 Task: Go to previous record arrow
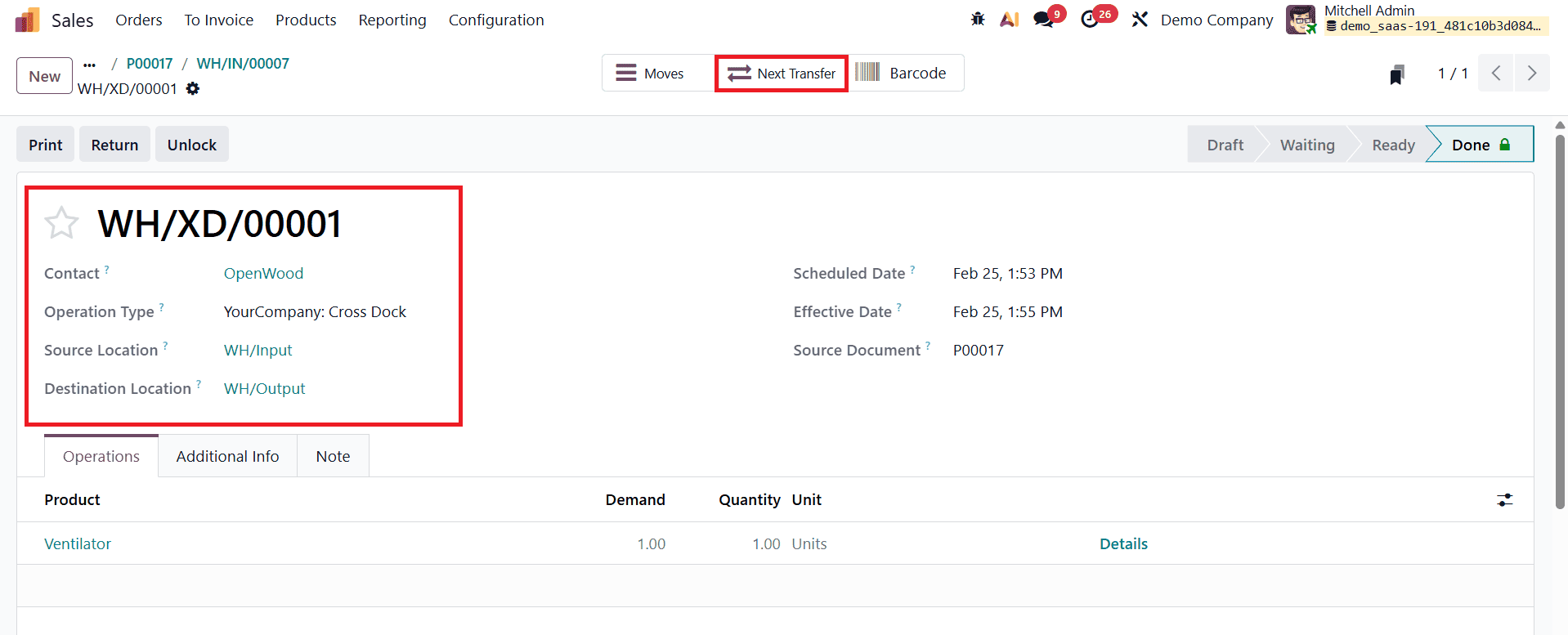1496,74
